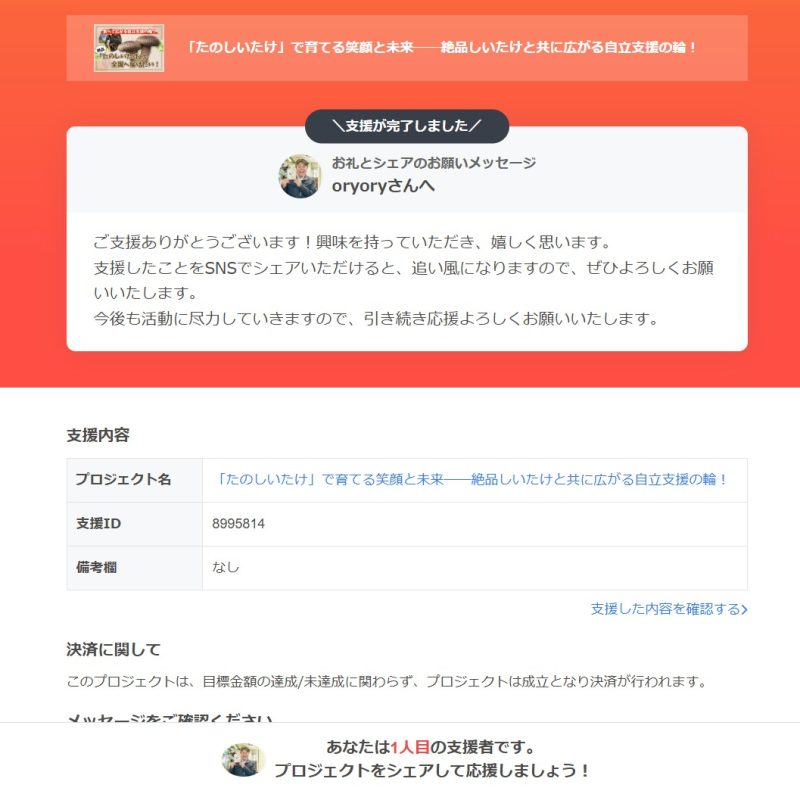Click the chevron arrow after 支援した内容を確認する
Viewport: 800px width, 791px height.
click(x=744, y=609)
